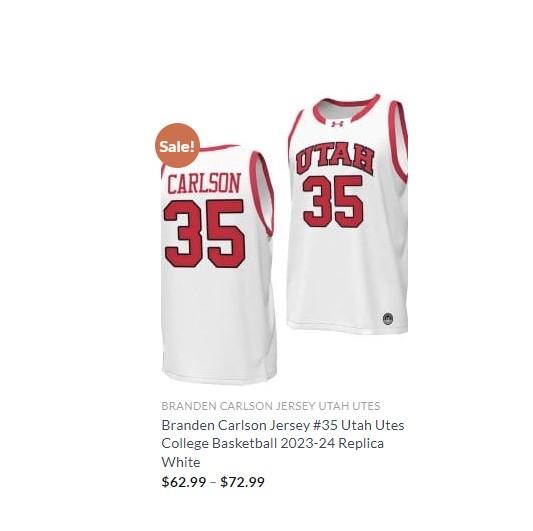Click the UTAH wordmark on the front jersey
Image resolution: width=533 pixels, height=531 pixels.
(x=335, y=159)
